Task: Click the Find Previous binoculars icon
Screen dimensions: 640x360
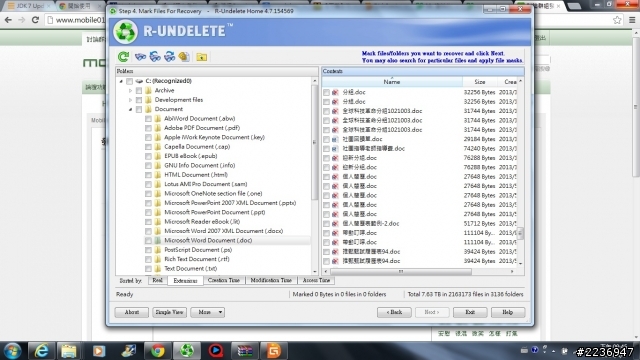Action: (155, 57)
